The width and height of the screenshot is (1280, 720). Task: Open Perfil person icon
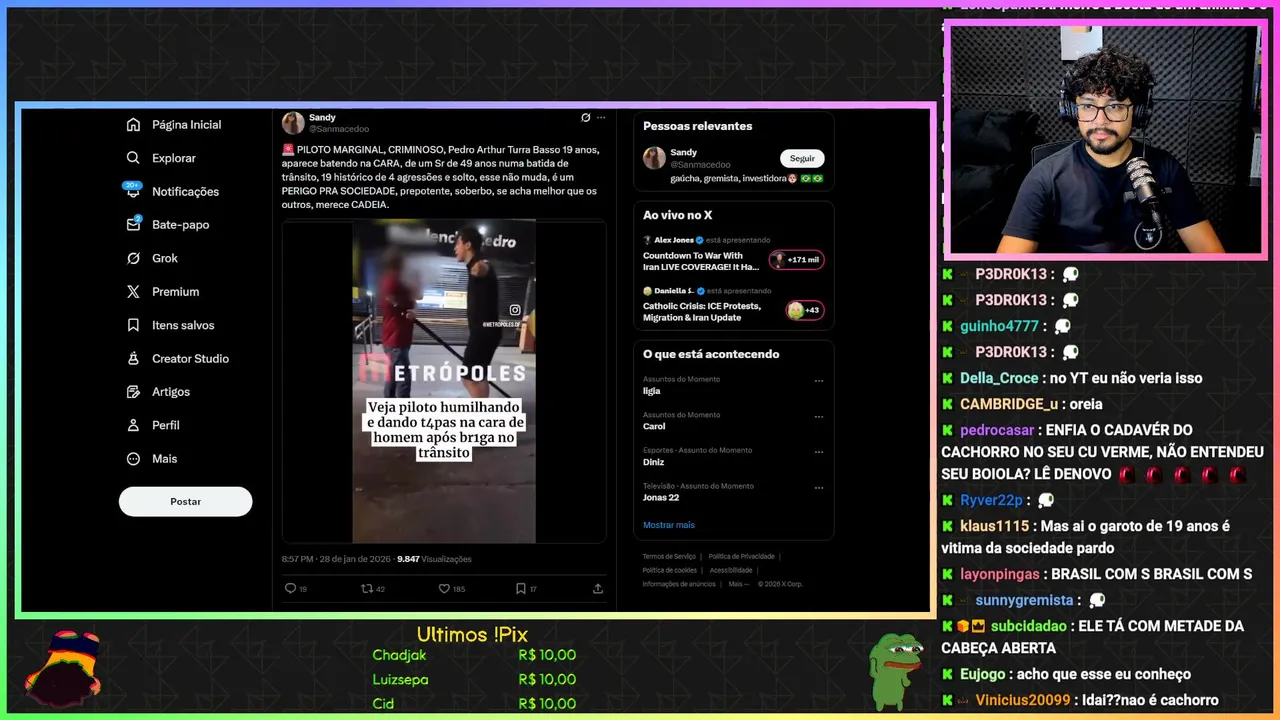click(x=133, y=425)
